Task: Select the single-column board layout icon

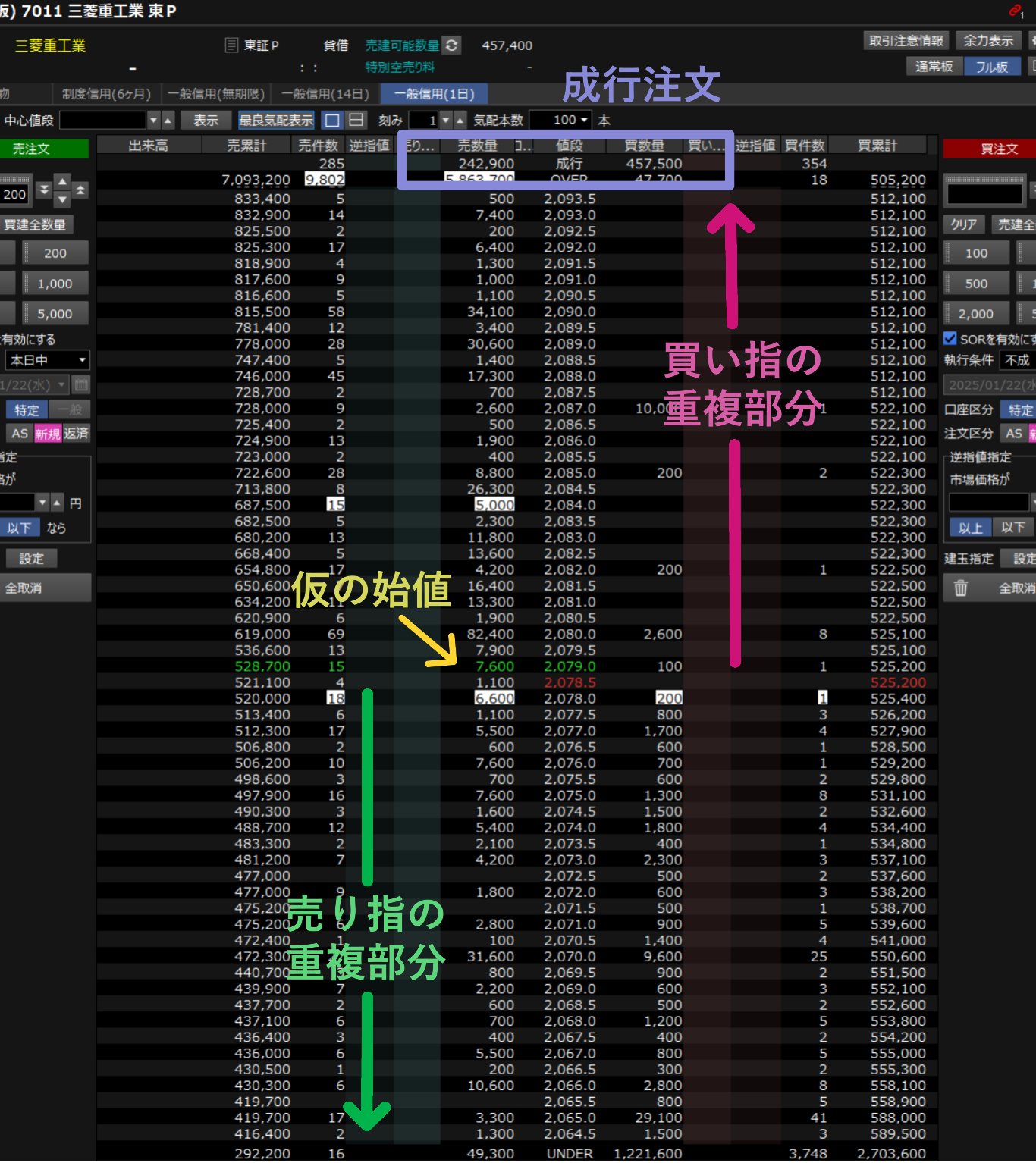Action: (x=331, y=120)
